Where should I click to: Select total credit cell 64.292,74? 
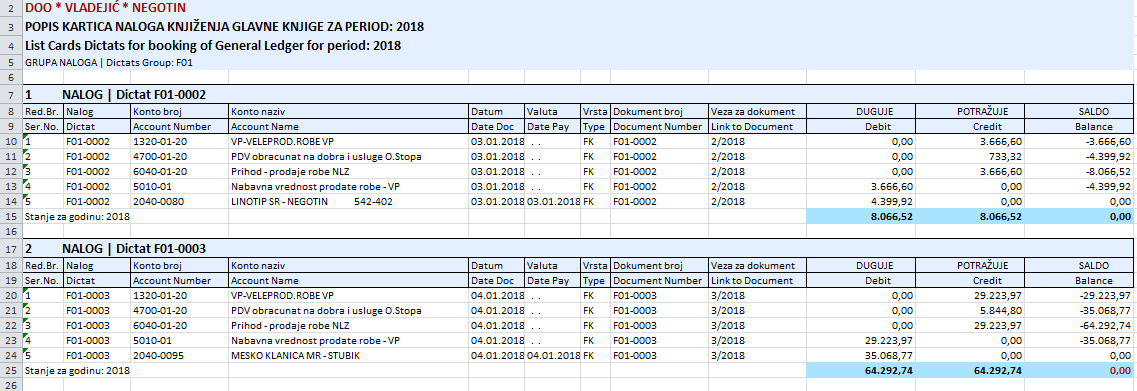coord(969,370)
